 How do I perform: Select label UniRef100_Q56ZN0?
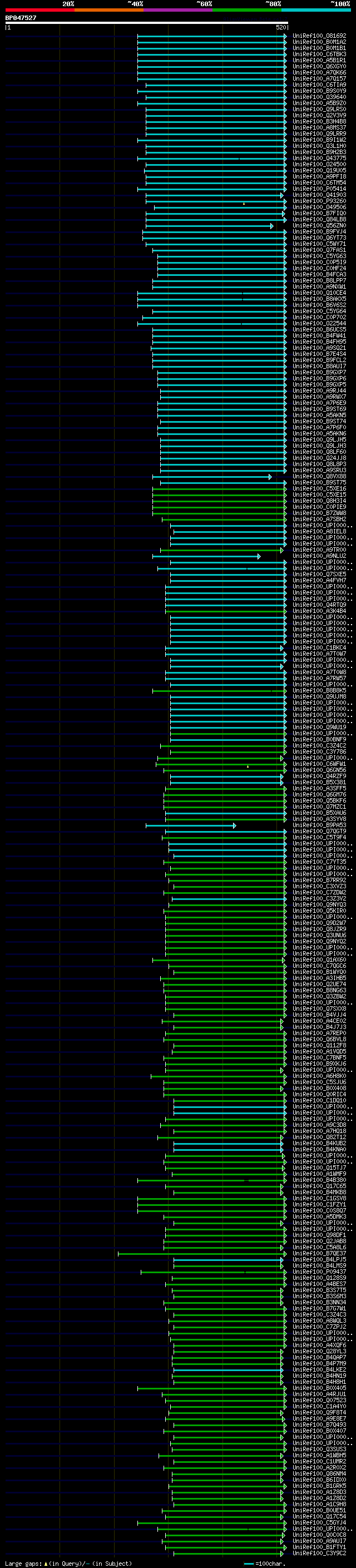click(x=319, y=225)
